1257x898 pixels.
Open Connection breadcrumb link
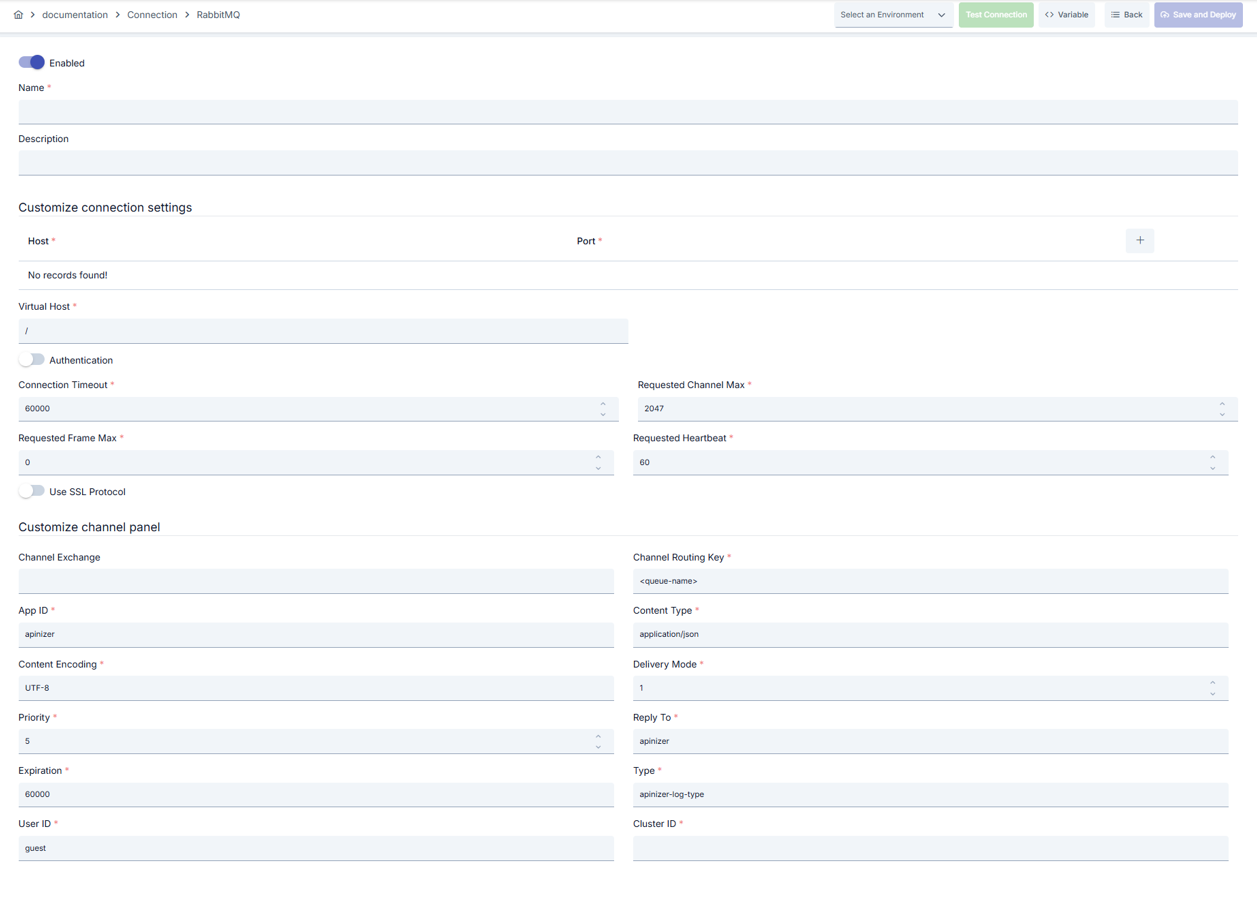click(x=152, y=15)
